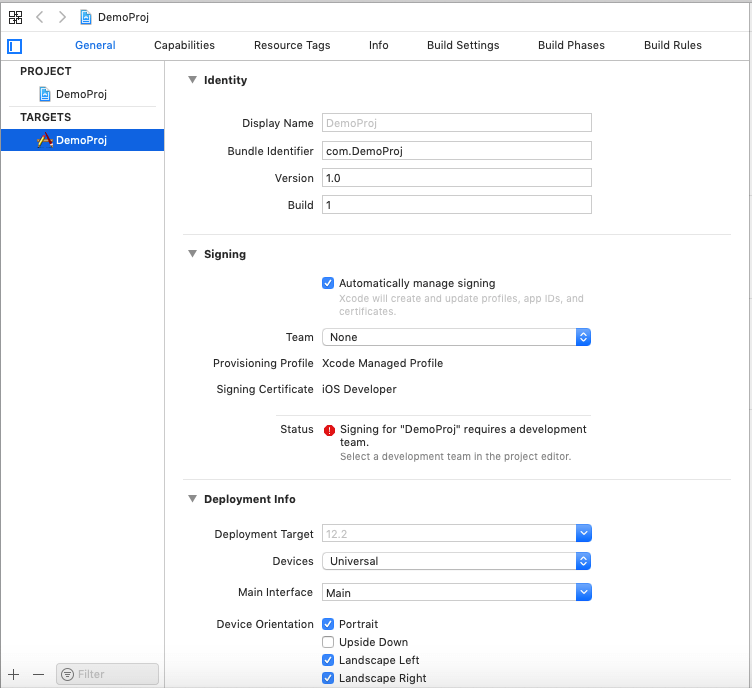Toggle Automatically manage signing checkbox
752x688 pixels.
328,283
